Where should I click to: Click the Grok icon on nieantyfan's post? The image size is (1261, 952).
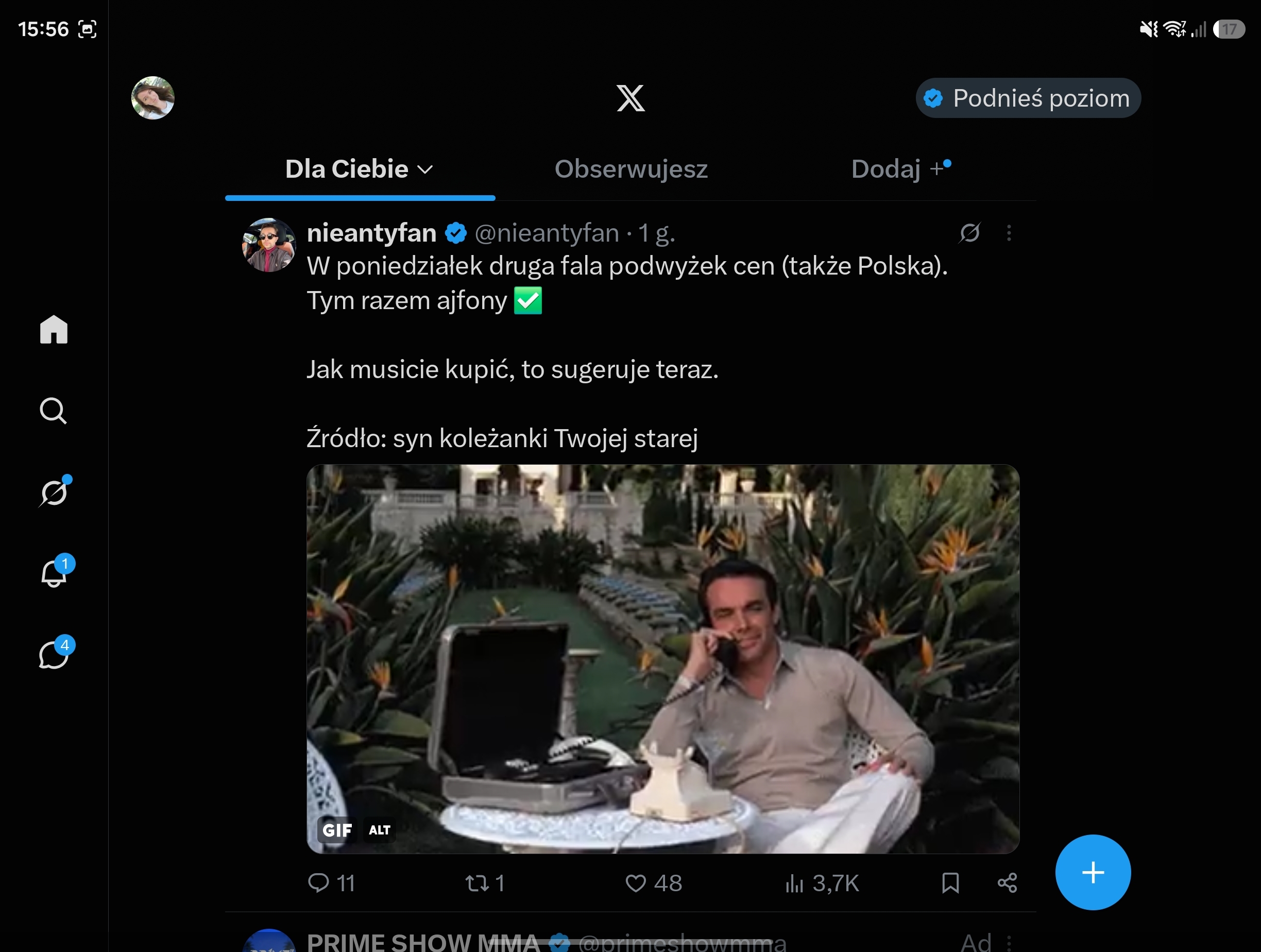[x=969, y=232]
